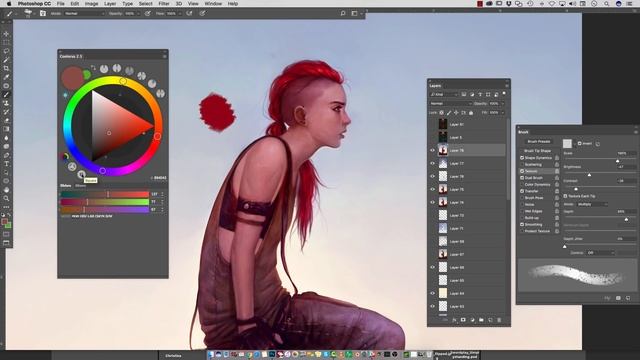Adjust the Brightness slider in Brush panel

click(589, 174)
